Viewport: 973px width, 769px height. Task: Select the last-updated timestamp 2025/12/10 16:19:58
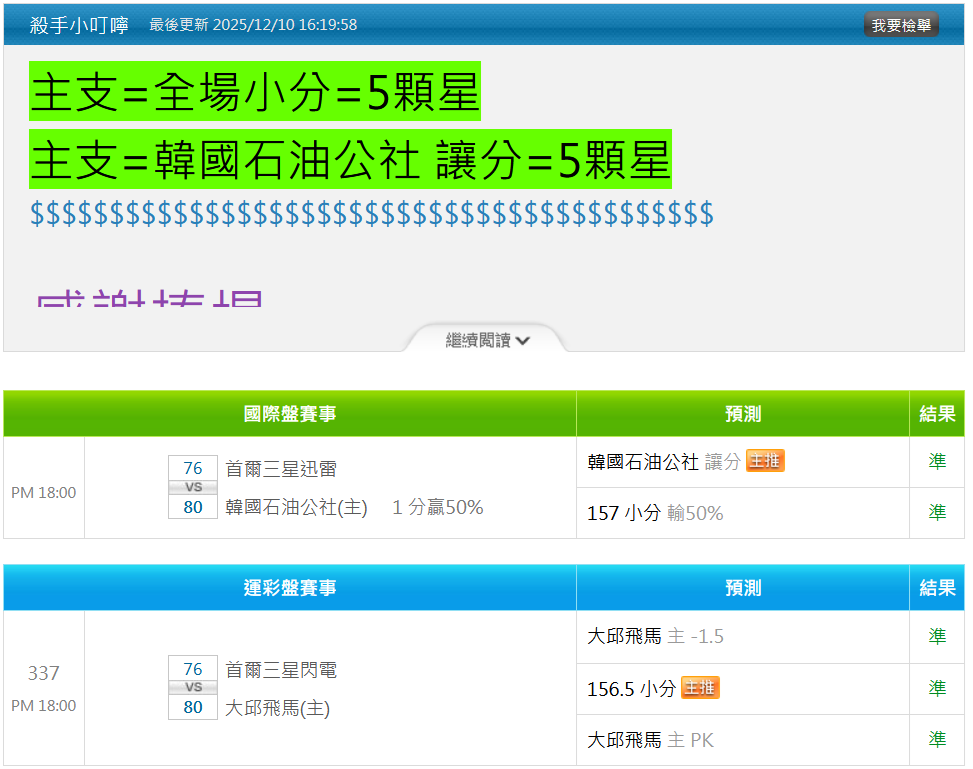(285, 25)
